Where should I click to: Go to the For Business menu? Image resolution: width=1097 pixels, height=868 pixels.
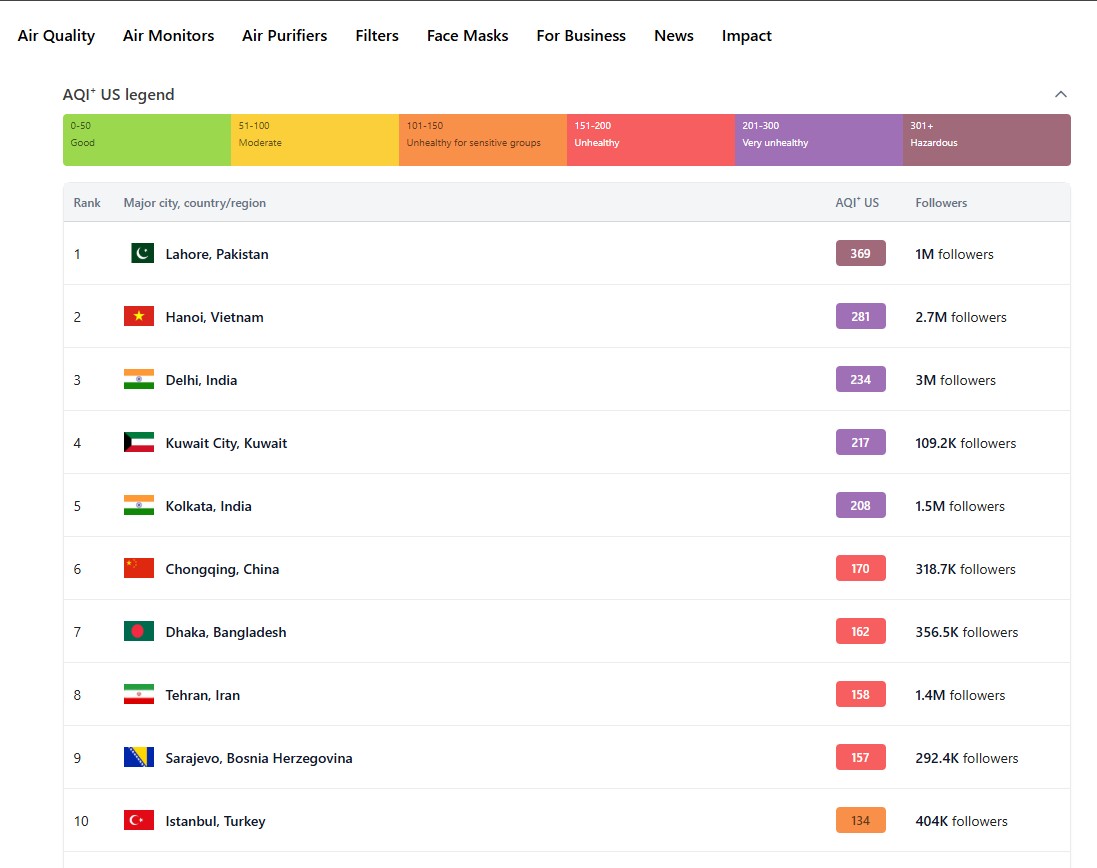(581, 36)
